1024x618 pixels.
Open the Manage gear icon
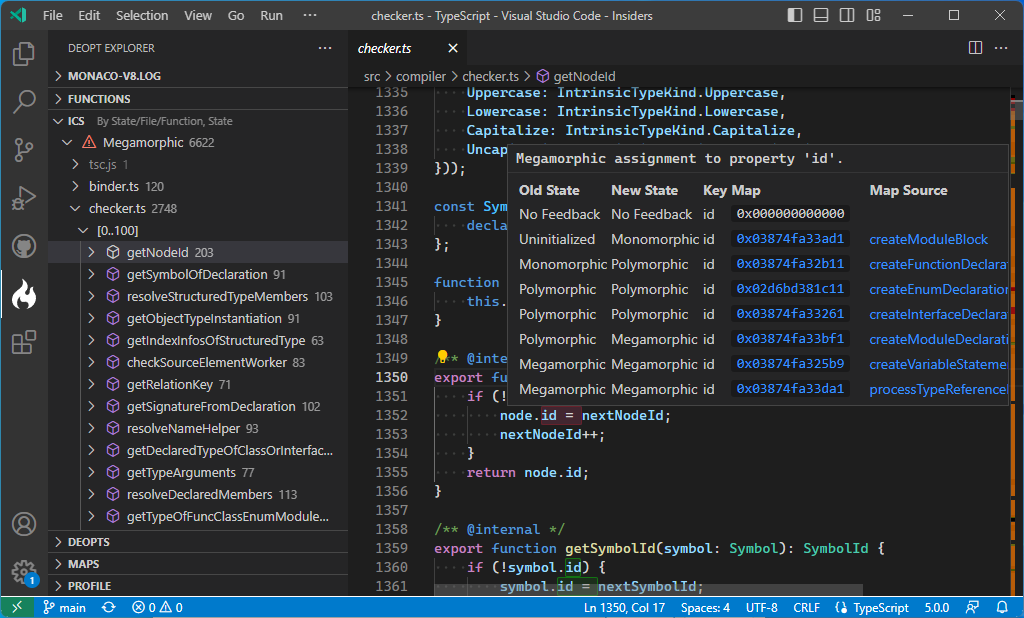coord(24,571)
